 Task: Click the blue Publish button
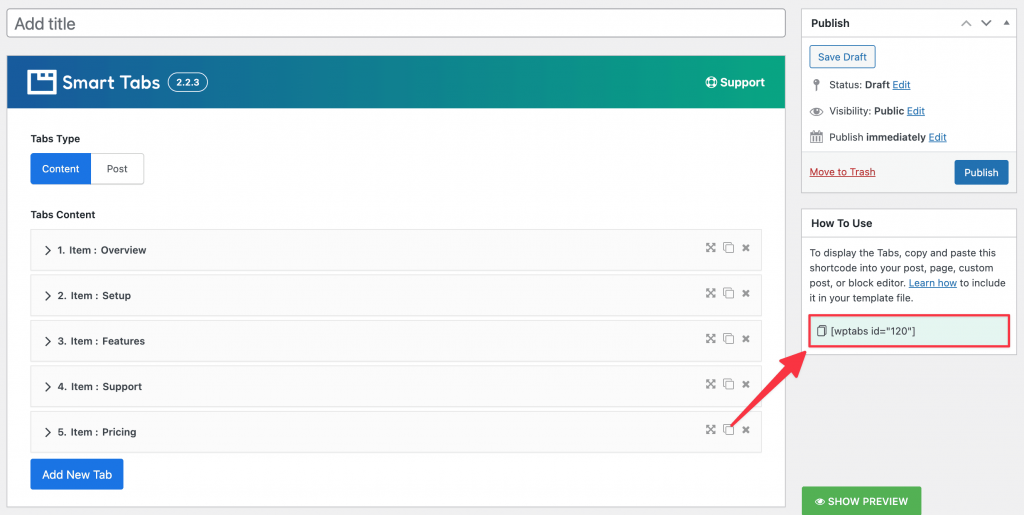[981, 172]
